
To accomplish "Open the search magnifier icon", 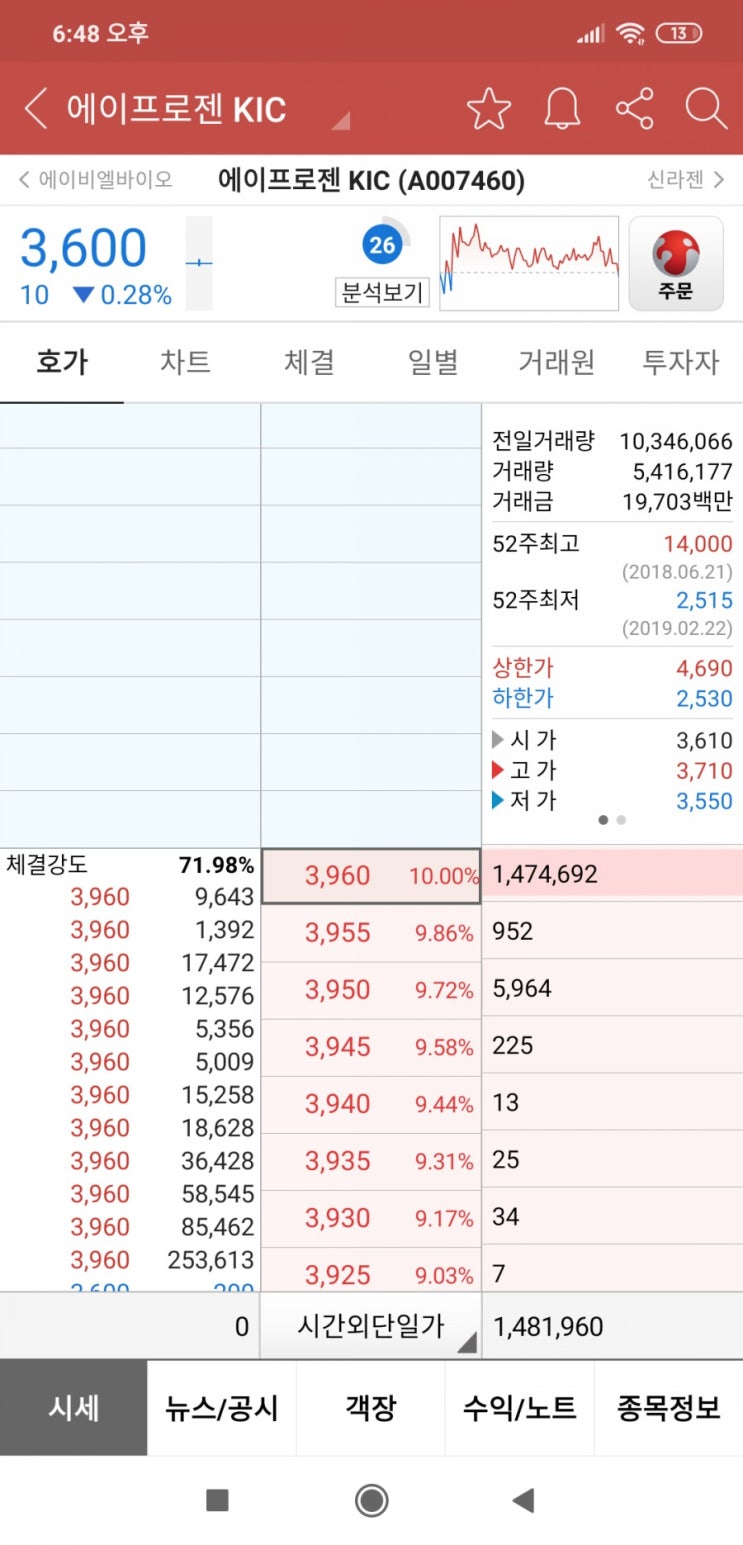I will [706, 109].
